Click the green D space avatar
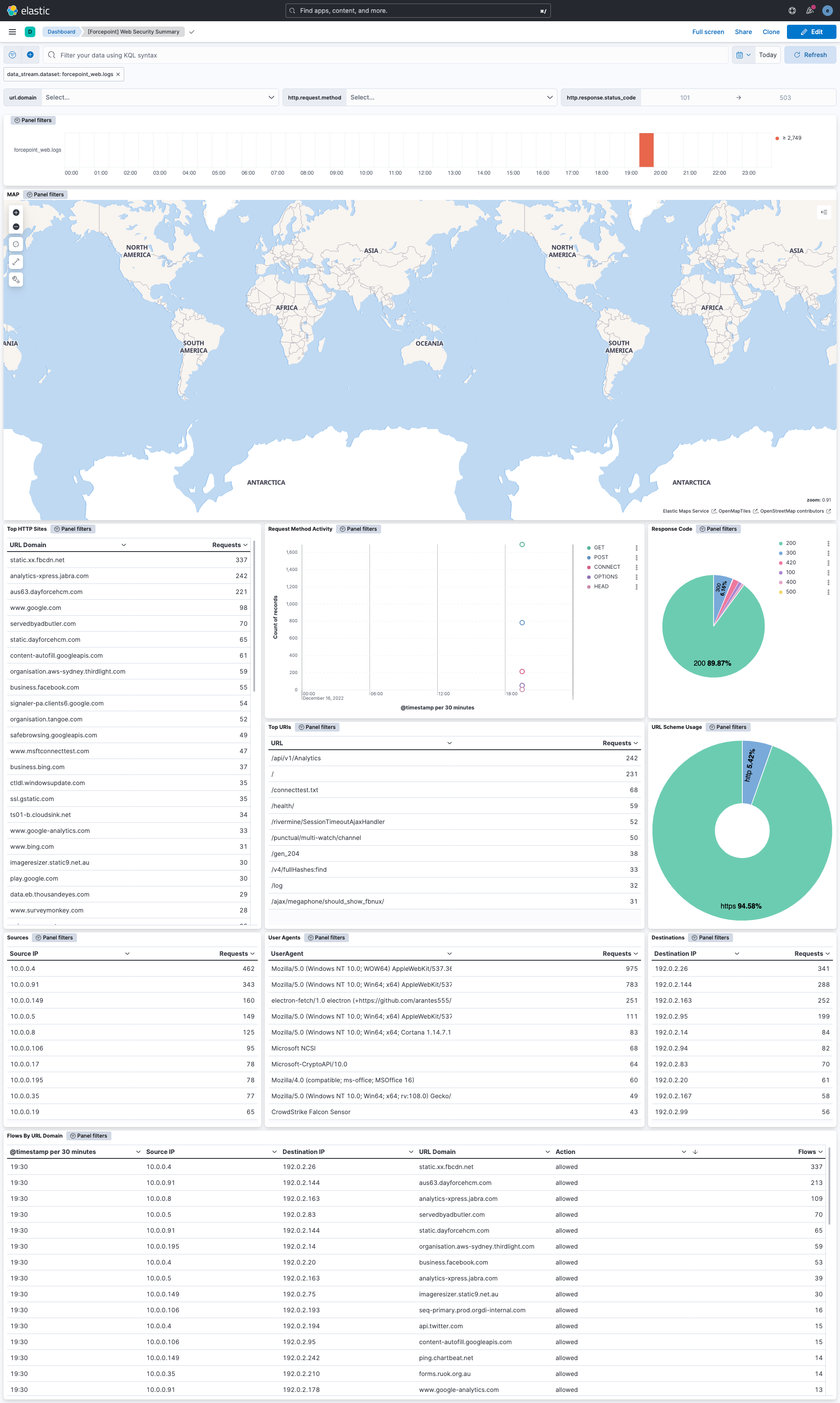 pos(30,32)
